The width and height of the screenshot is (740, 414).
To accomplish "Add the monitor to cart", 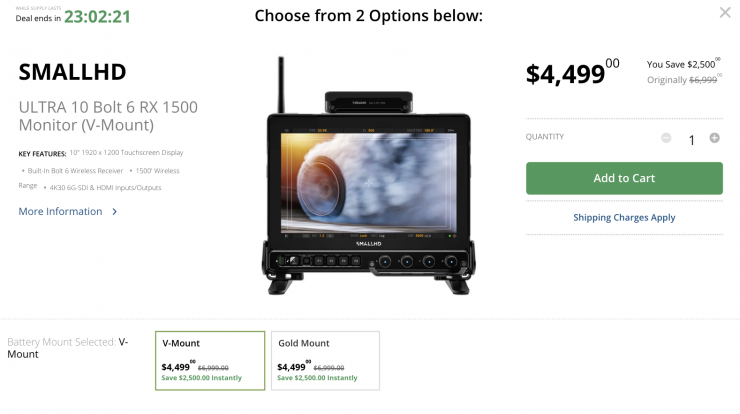I will 624,178.
